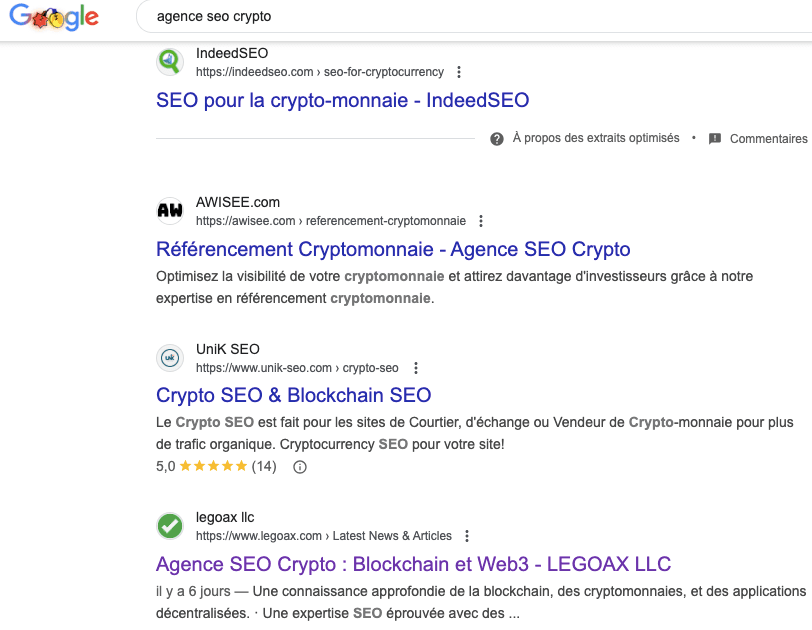812x630 pixels.
Task: Click the question mark icon near extraits optimisés
Action: click(x=497, y=139)
